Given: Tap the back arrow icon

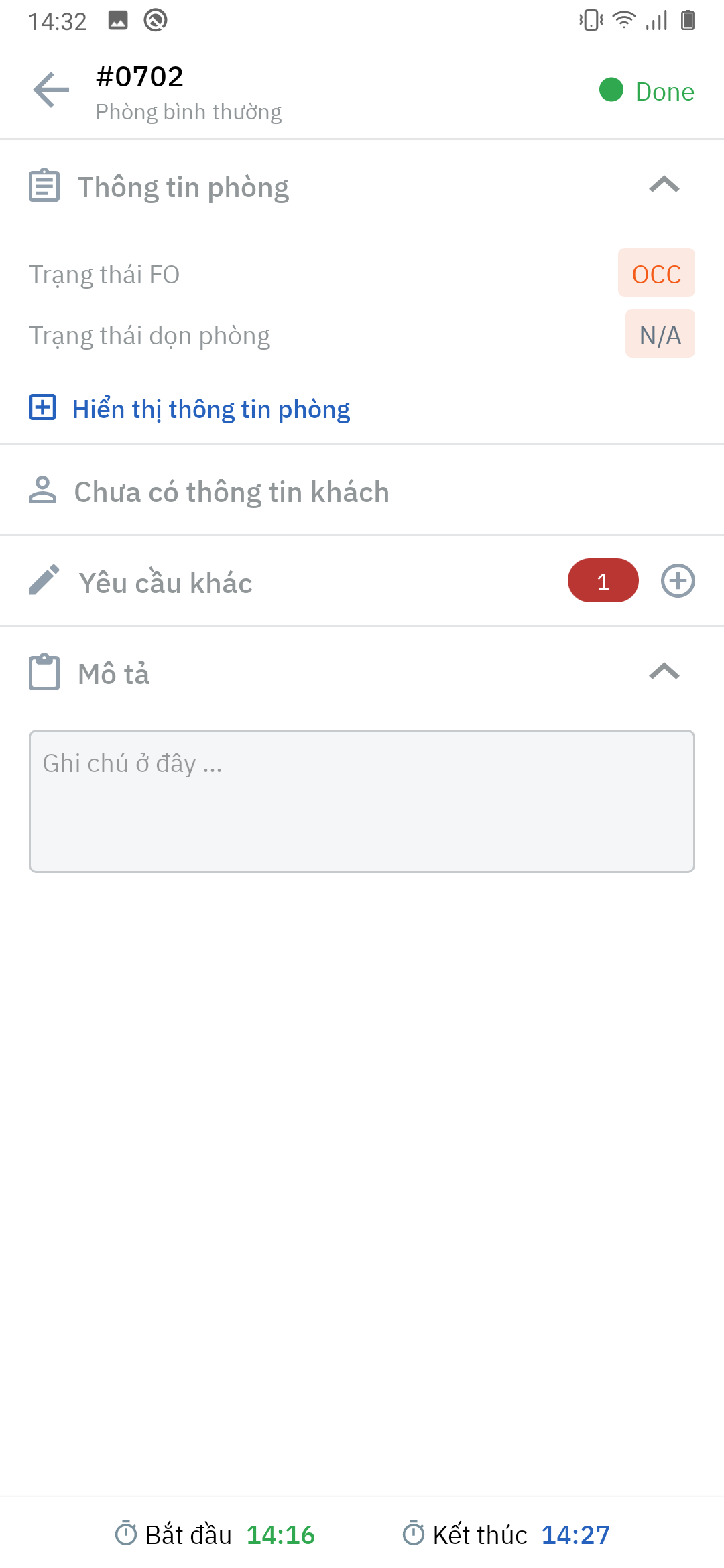Looking at the screenshot, I should pyautogui.click(x=51, y=90).
